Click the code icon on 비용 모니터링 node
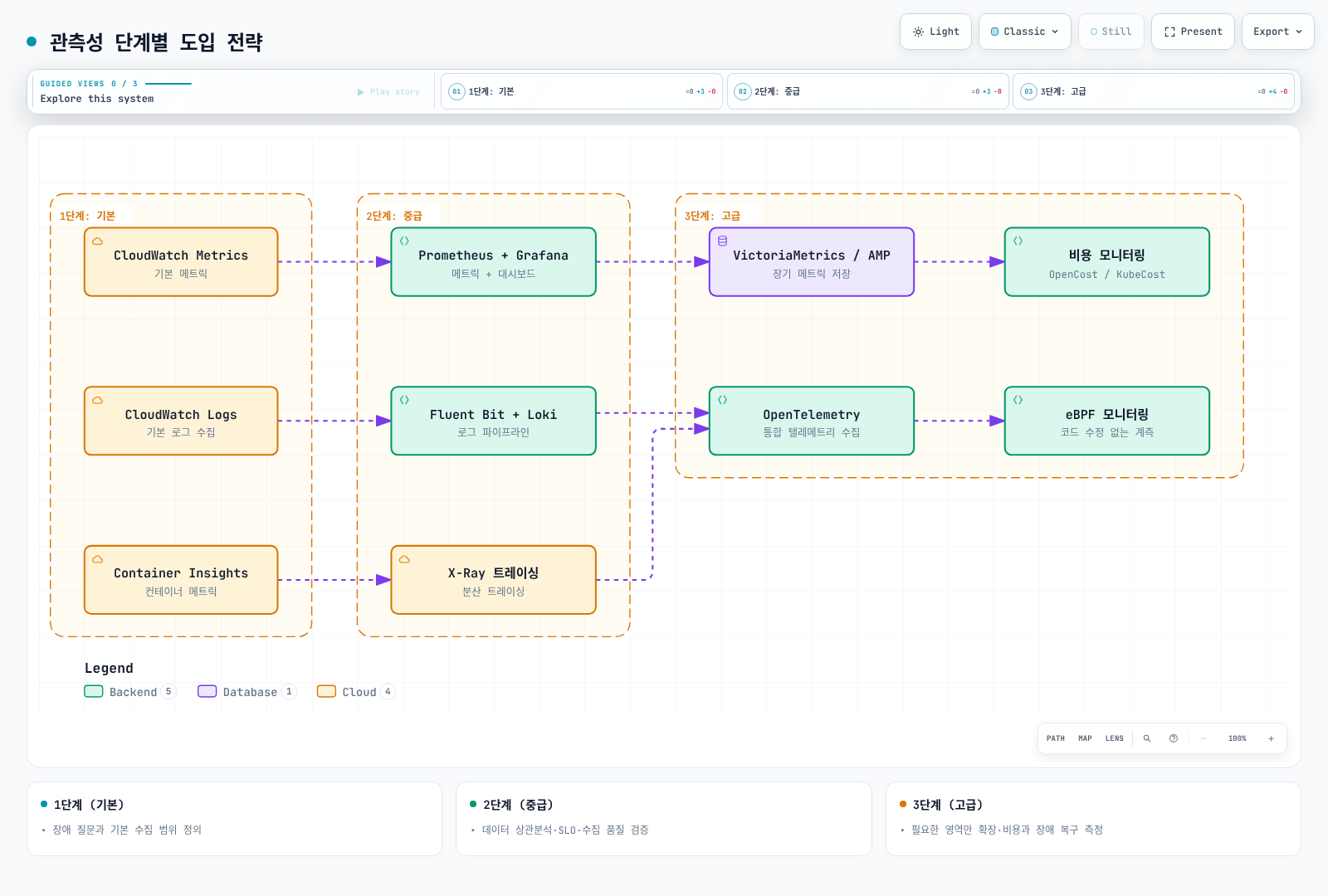 pos(1018,241)
